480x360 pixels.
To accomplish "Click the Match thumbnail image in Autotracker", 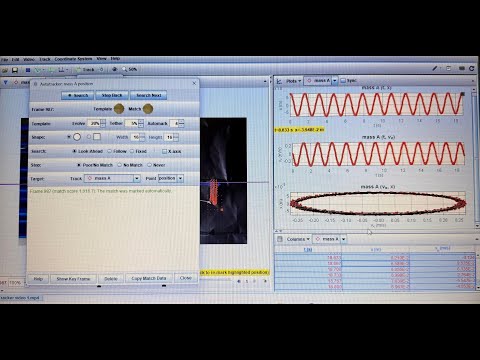I will (148, 109).
